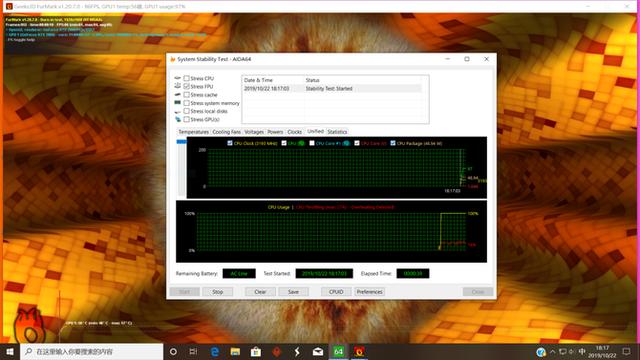The height and width of the screenshot is (360, 640).
Task: Open the Preferences dialog button
Action: (x=369, y=292)
